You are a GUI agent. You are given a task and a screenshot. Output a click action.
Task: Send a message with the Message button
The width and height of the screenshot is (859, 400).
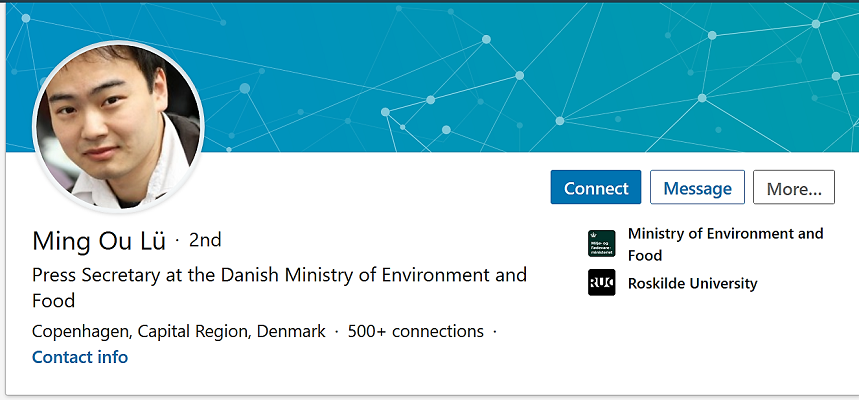[x=697, y=187]
